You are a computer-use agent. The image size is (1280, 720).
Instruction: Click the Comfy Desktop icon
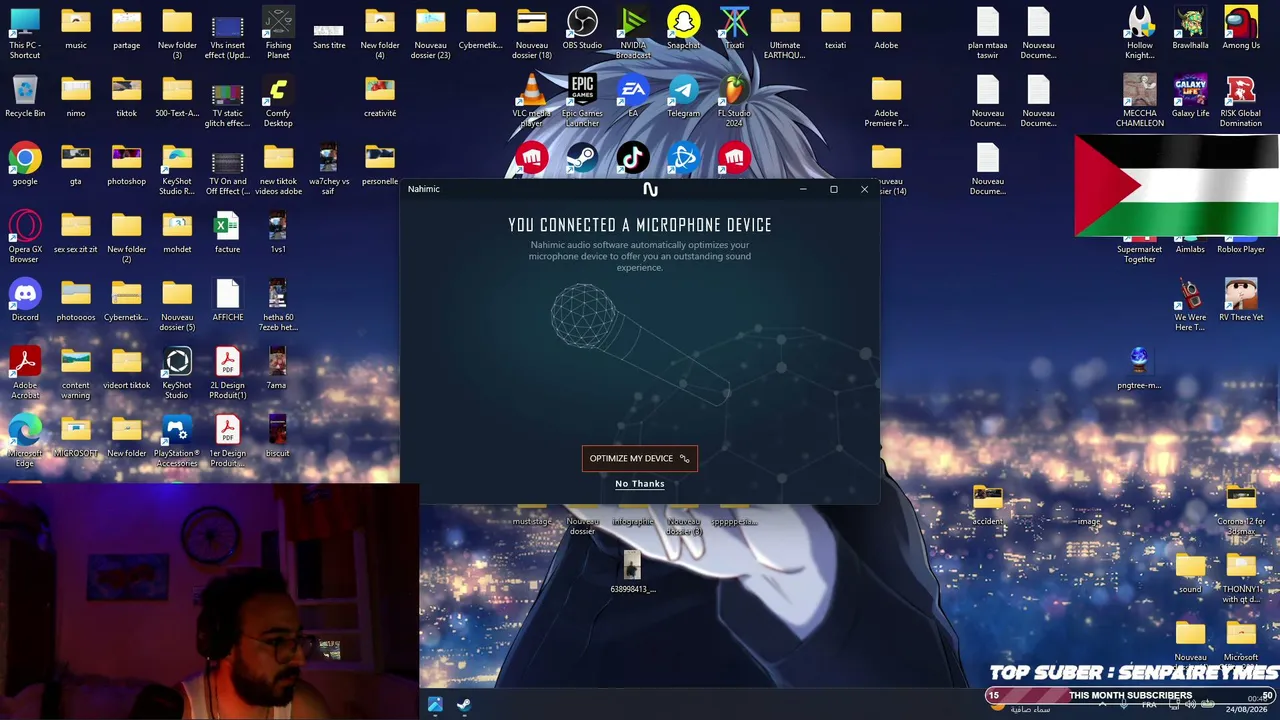pyautogui.click(x=278, y=100)
